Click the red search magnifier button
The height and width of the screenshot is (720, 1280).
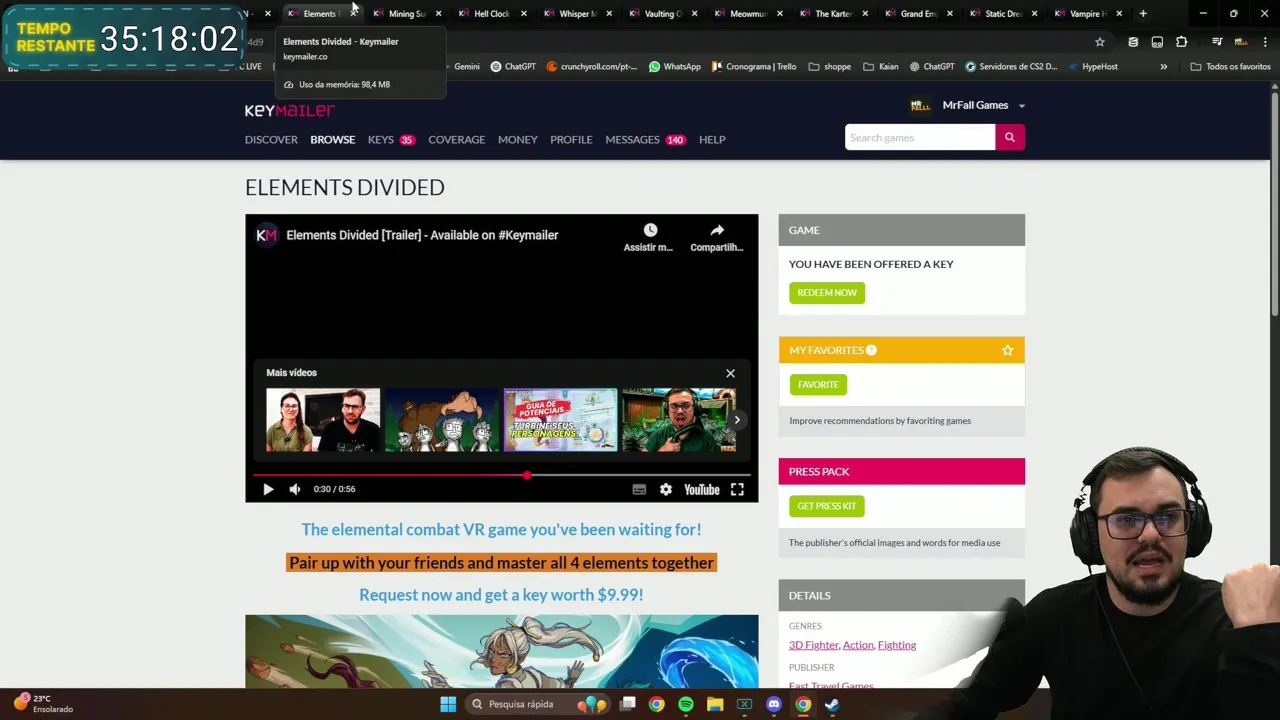pyautogui.click(x=1010, y=137)
